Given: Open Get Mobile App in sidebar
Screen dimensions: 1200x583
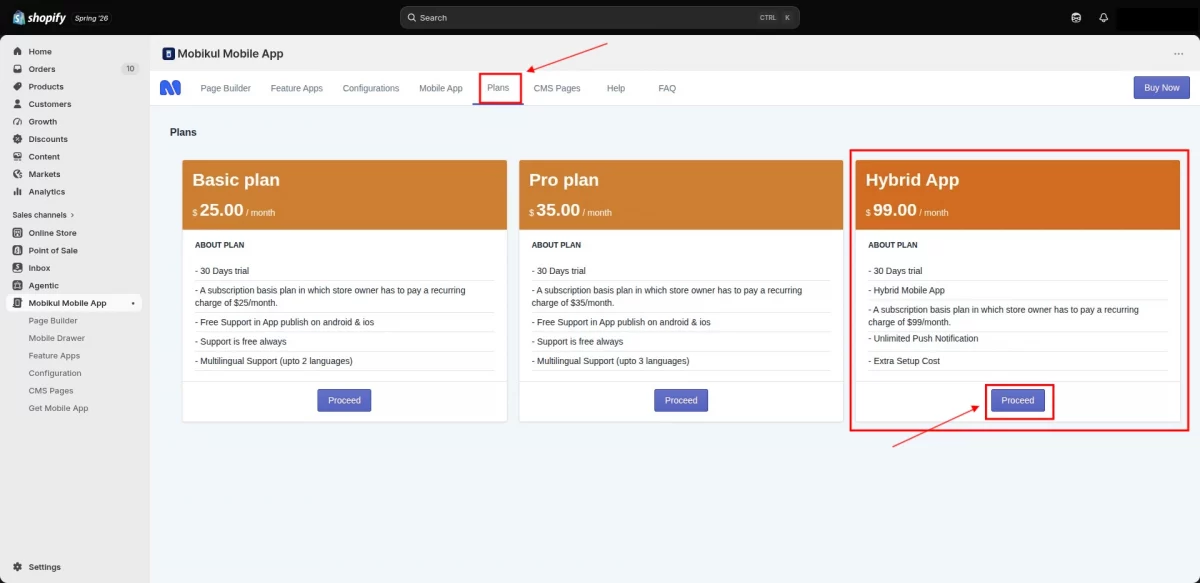Looking at the screenshot, I should 58,408.
